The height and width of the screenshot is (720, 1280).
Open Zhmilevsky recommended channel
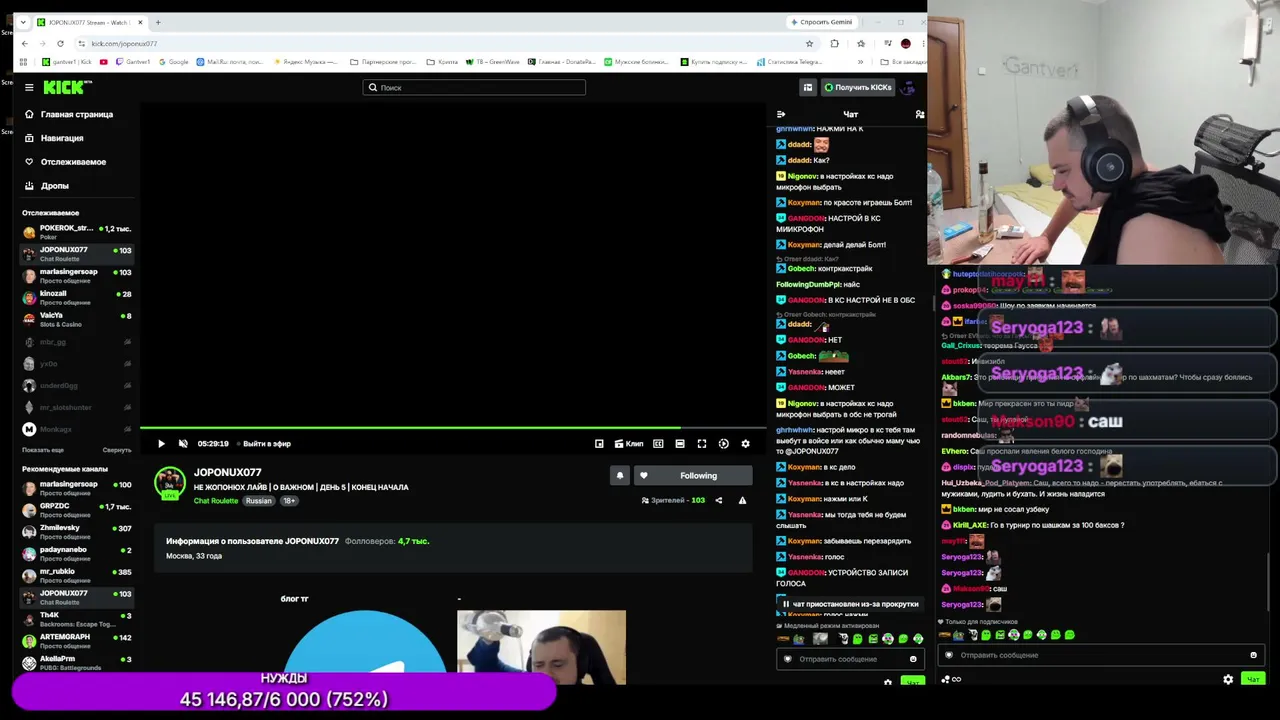pyautogui.click(x=78, y=532)
